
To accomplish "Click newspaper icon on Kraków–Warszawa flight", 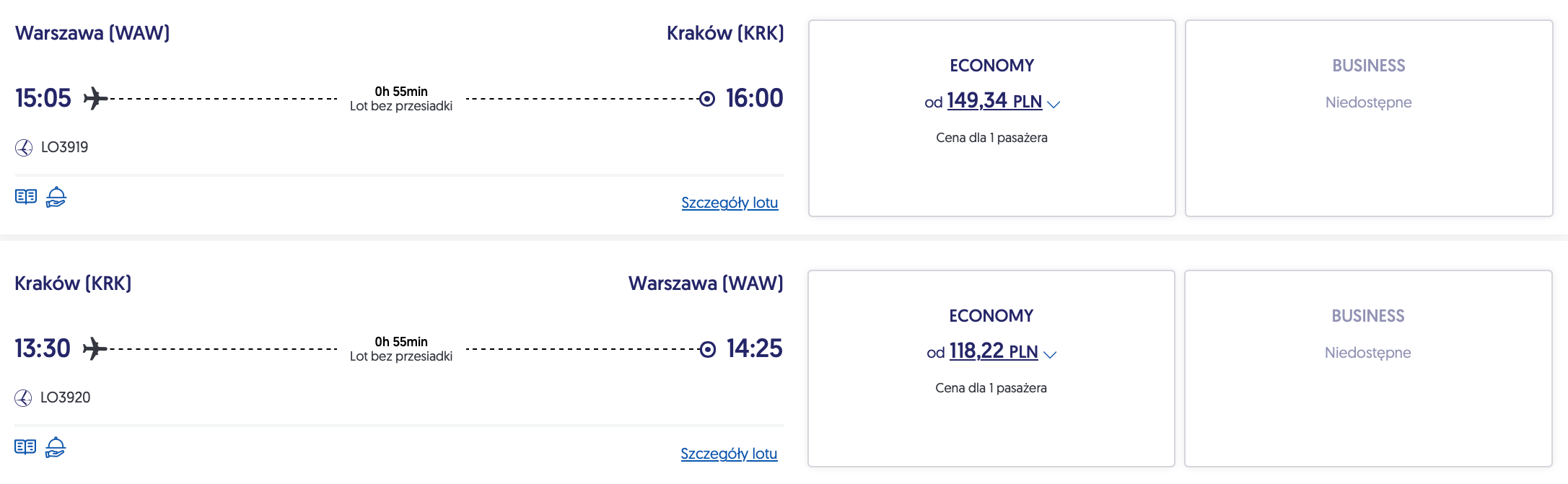I will (25, 447).
